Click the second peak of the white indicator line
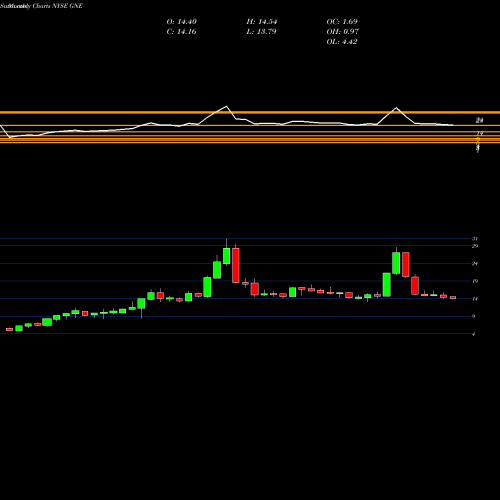 396,108
